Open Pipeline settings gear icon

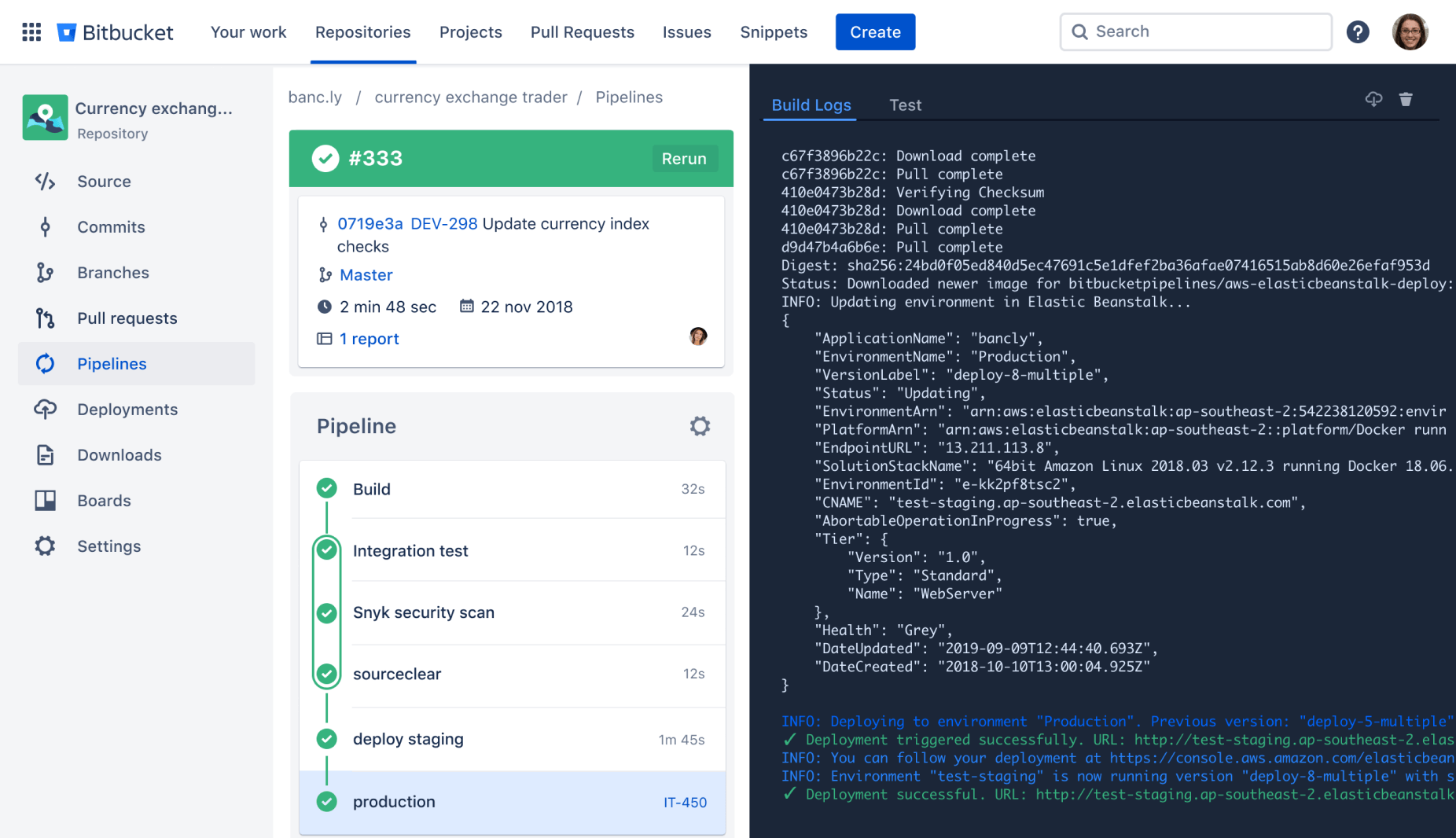tap(700, 426)
